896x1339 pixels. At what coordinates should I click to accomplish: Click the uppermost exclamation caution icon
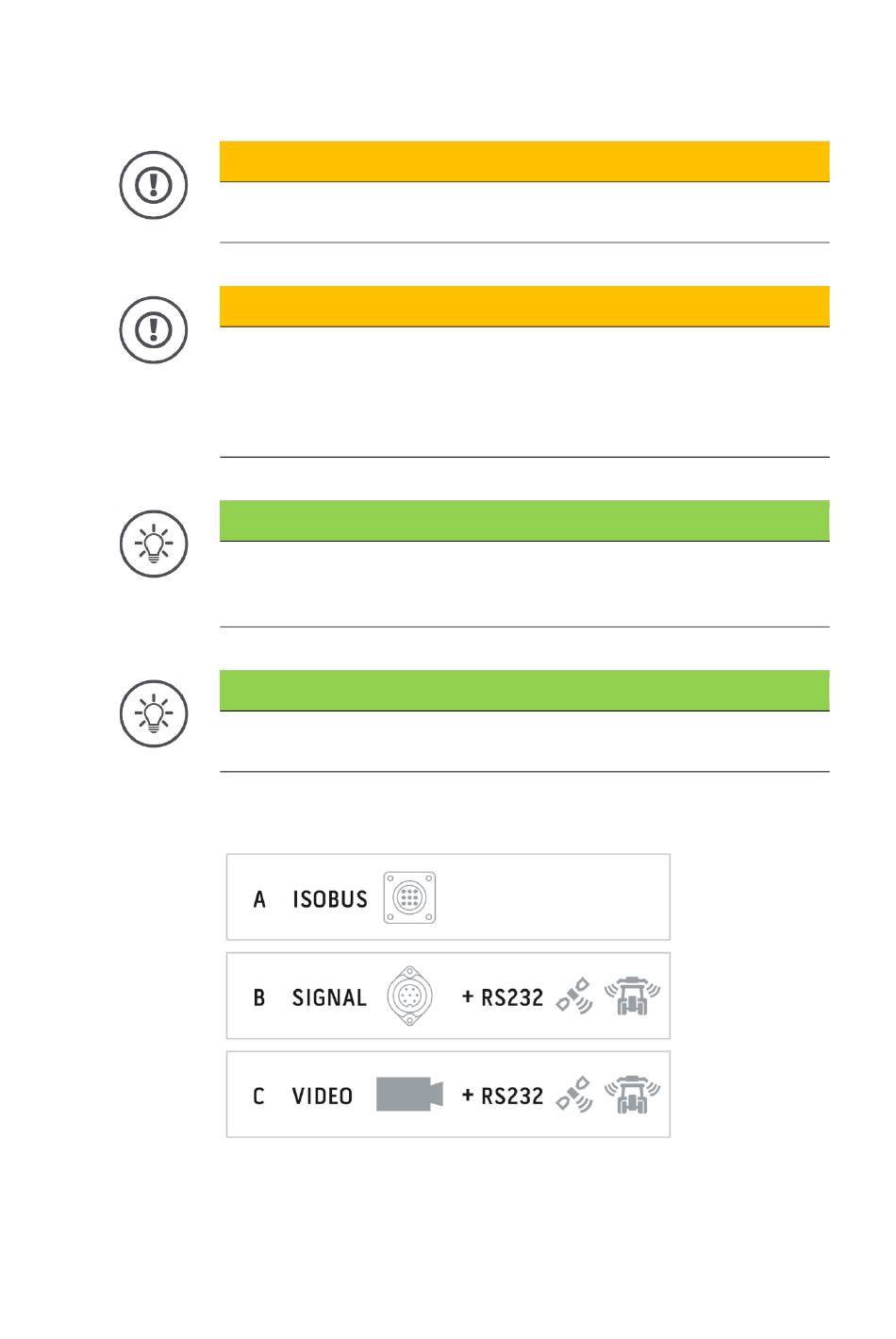pyautogui.click(x=154, y=185)
